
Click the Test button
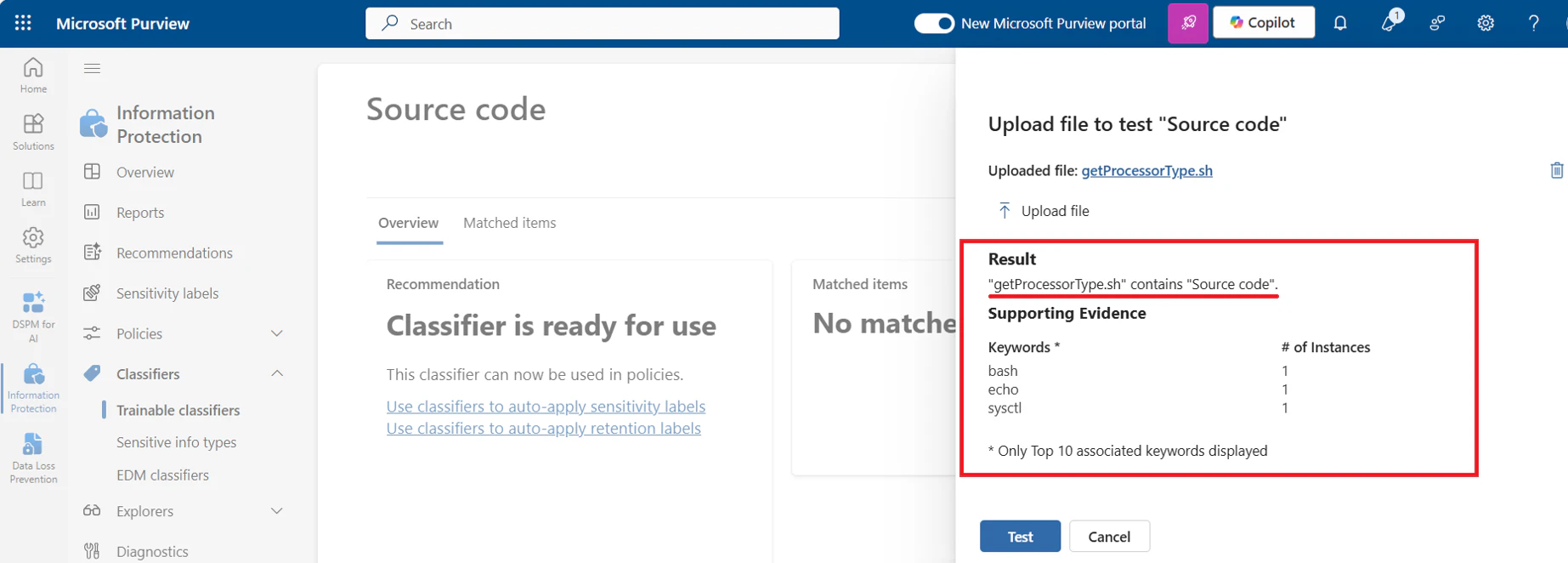coord(1020,536)
